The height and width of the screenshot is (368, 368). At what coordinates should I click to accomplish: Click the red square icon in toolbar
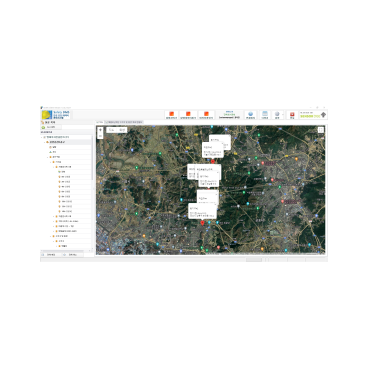click(292, 115)
